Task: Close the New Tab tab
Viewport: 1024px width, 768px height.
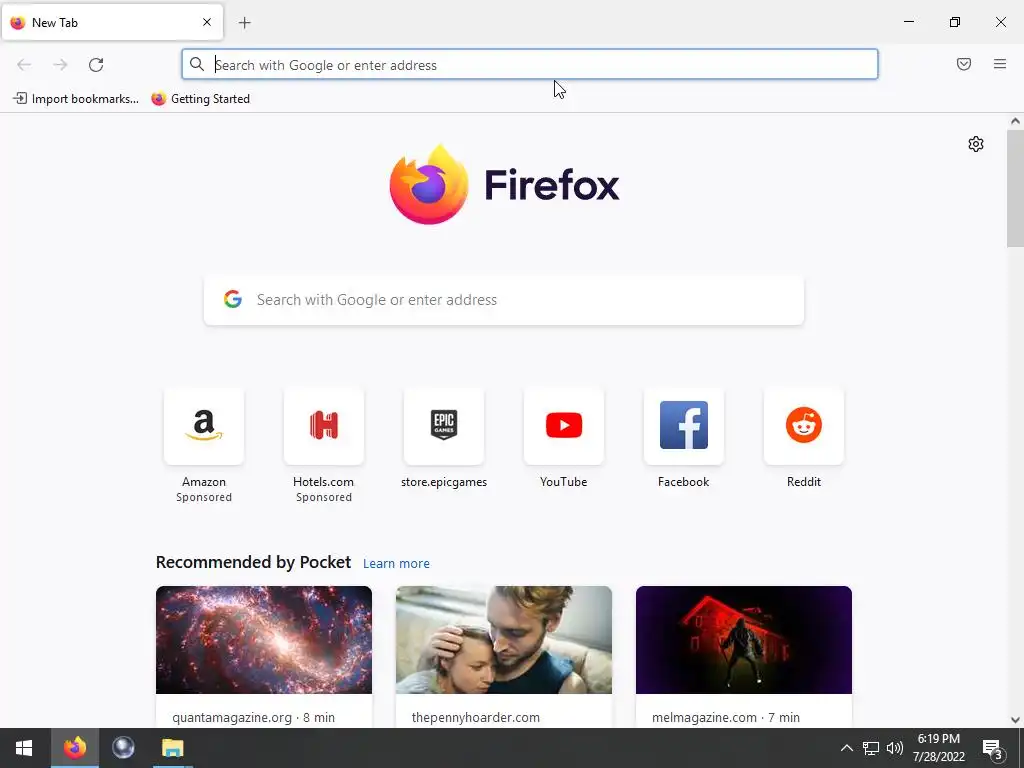Action: pyautogui.click(x=207, y=22)
